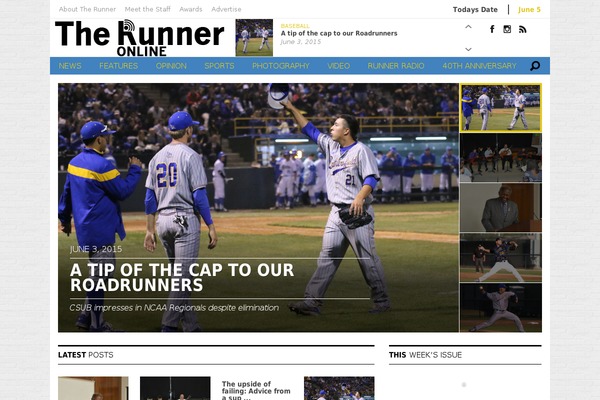Open the Runner Radio menu
Screen dimensions: 600x400
tap(396, 66)
